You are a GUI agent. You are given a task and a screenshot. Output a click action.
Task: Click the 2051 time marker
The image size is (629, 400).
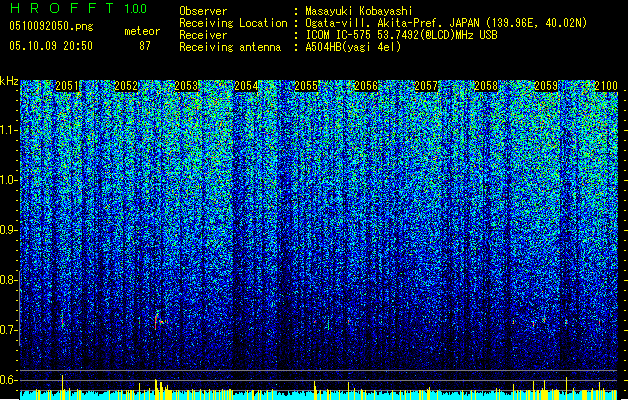click(x=67, y=86)
